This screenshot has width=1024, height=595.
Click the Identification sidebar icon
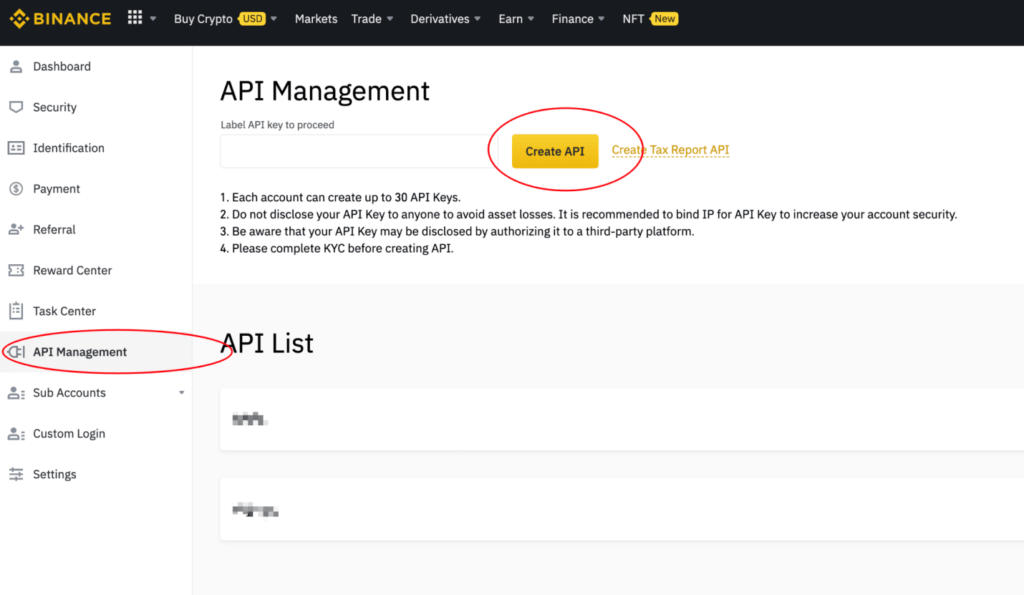pyautogui.click(x=15, y=147)
